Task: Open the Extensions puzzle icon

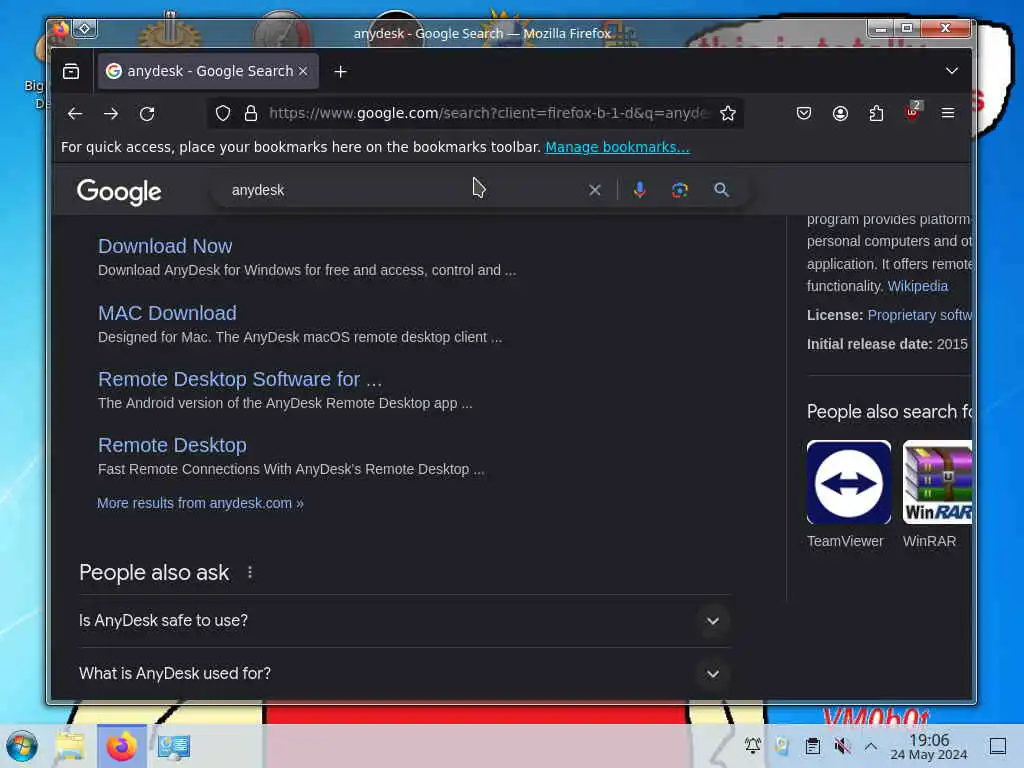Action: pyautogui.click(x=876, y=114)
